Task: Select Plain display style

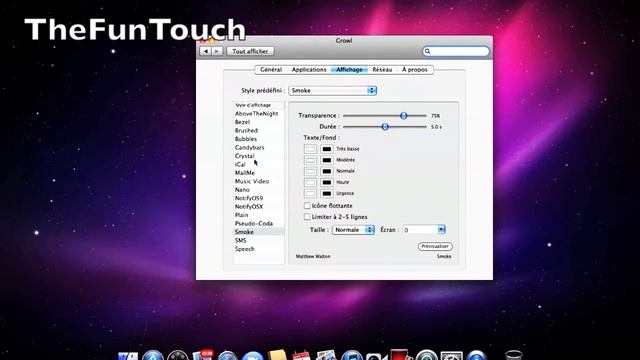Action: click(x=259, y=215)
